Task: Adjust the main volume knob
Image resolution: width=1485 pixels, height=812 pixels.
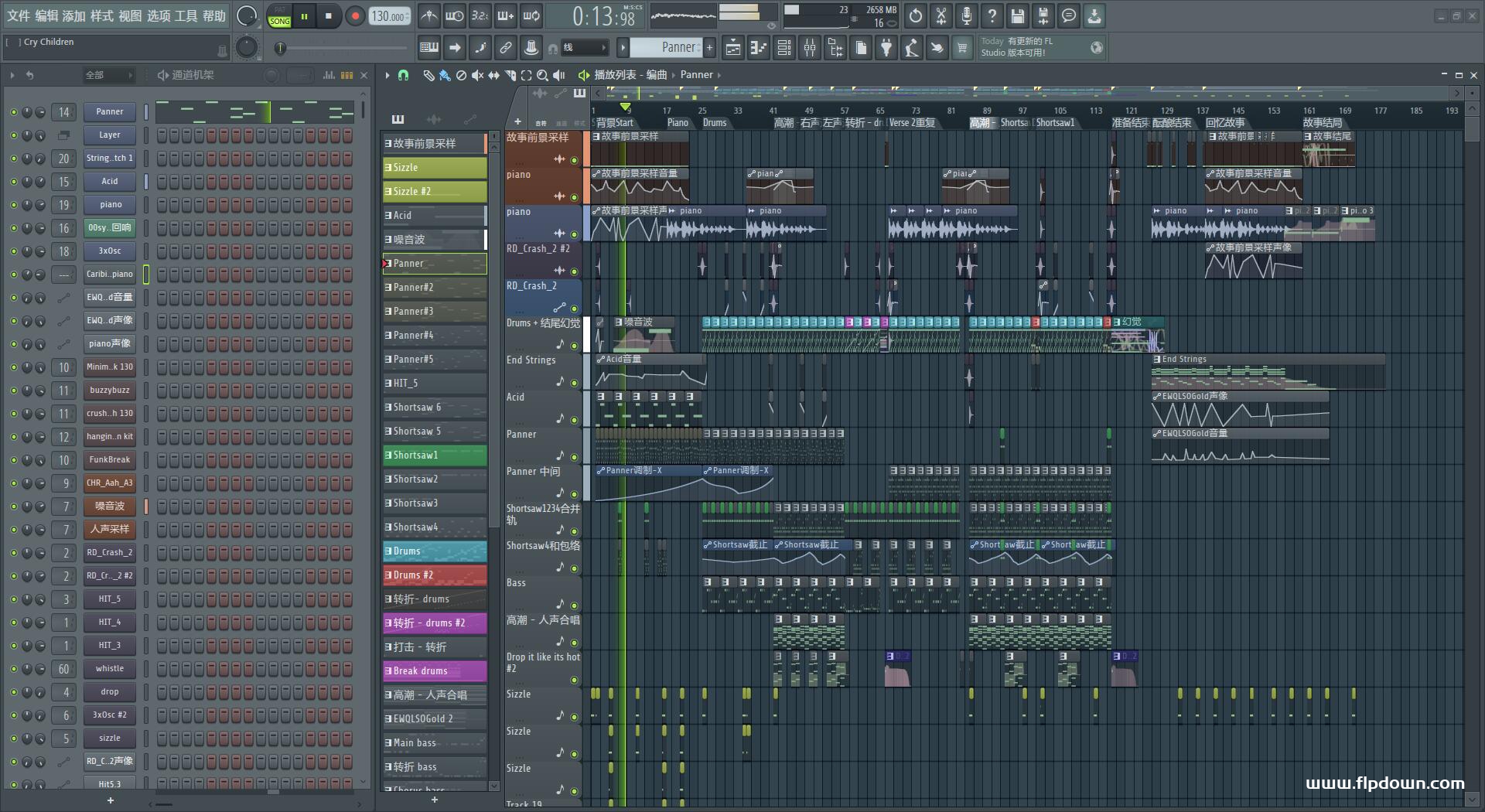Action: tap(247, 16)
